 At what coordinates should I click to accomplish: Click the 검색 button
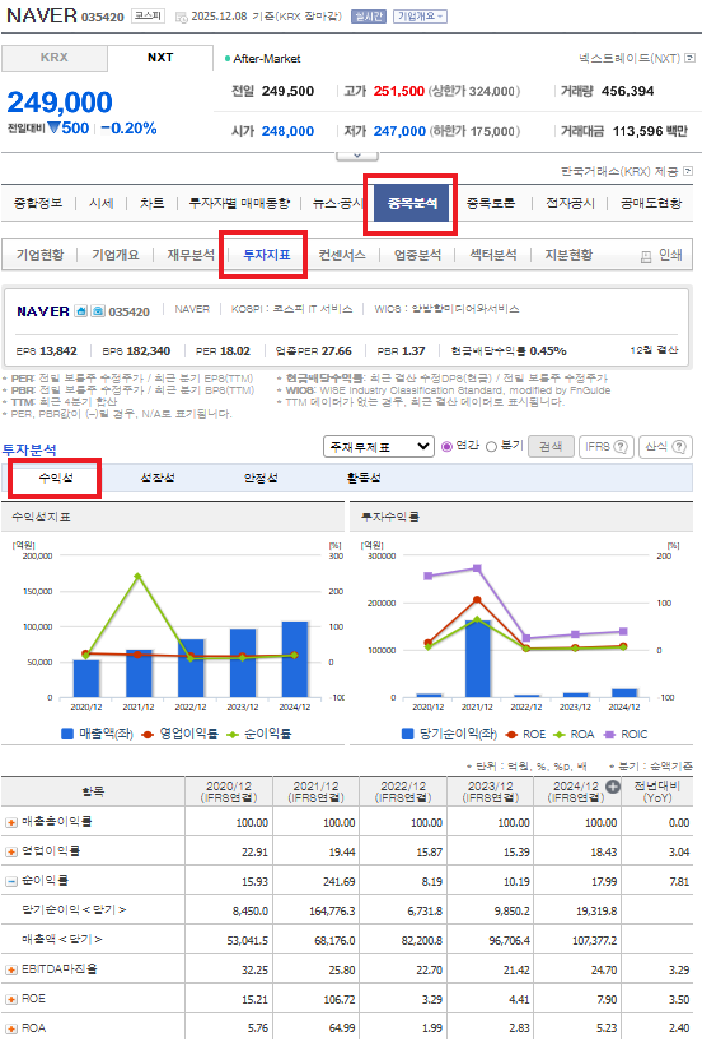(x=551, y=446)
